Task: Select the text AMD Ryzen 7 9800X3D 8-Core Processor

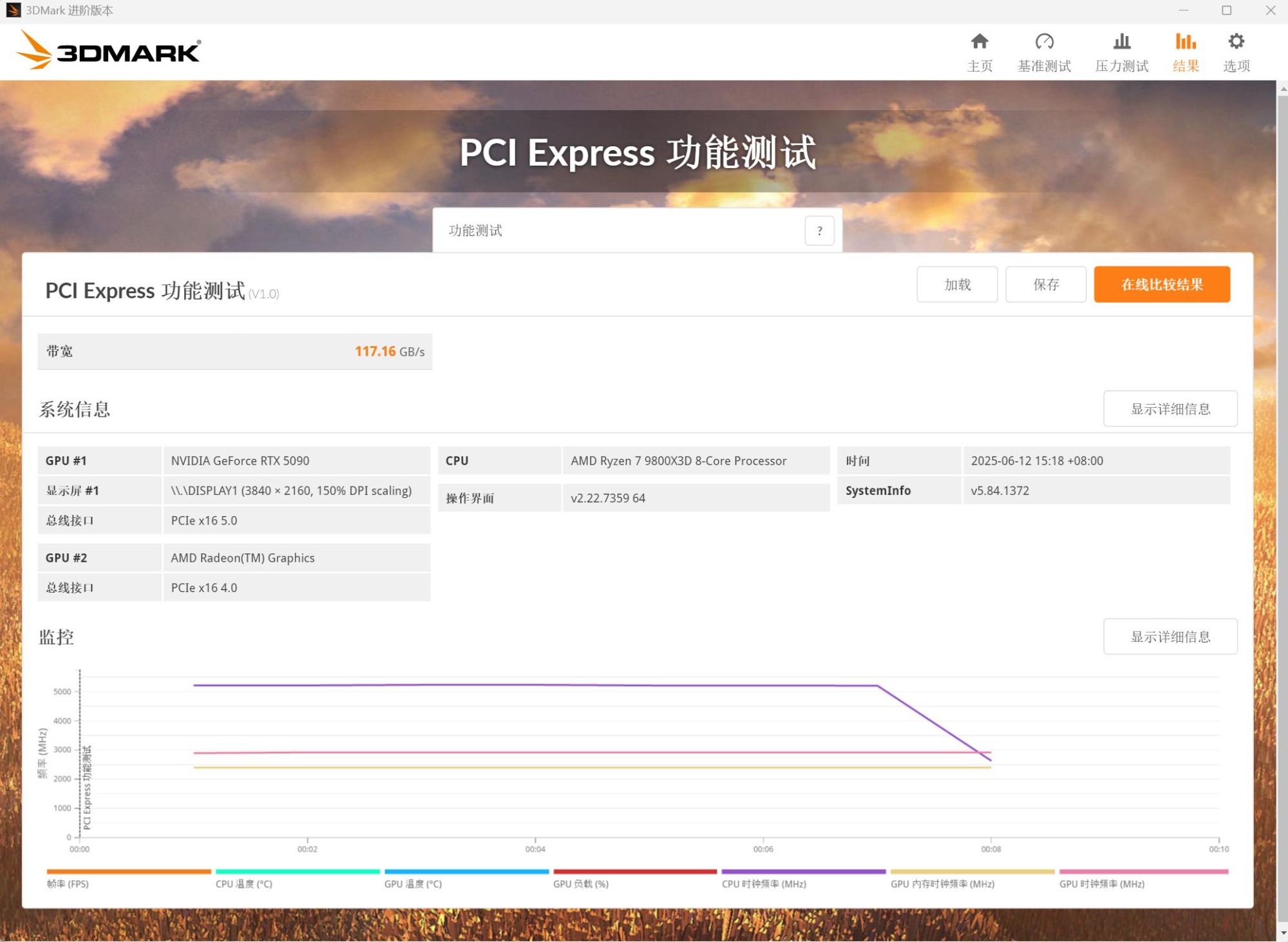Action: pyautogui.click(x=679, y=461)
